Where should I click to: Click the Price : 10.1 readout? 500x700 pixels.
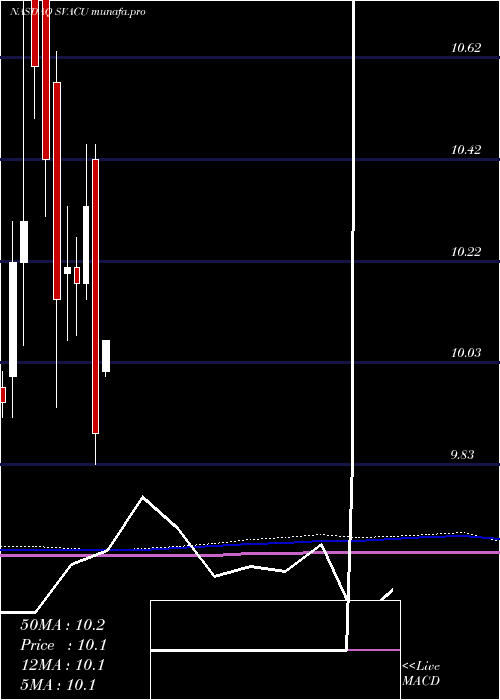click(63, 645)
